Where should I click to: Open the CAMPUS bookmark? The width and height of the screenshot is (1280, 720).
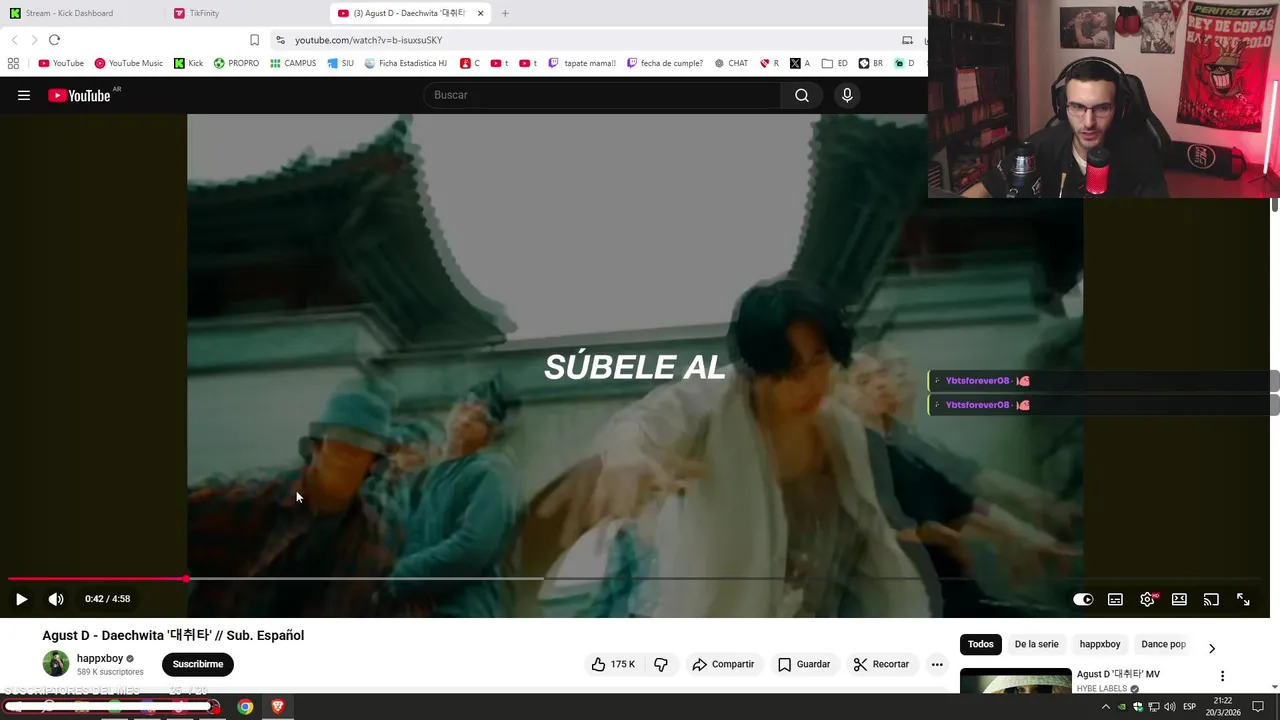(x=293, y=63)
